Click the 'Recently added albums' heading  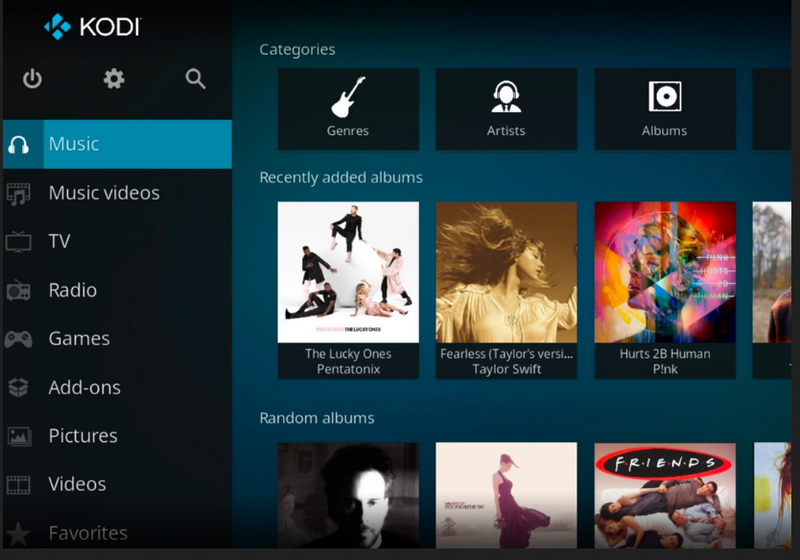[341, 177]
